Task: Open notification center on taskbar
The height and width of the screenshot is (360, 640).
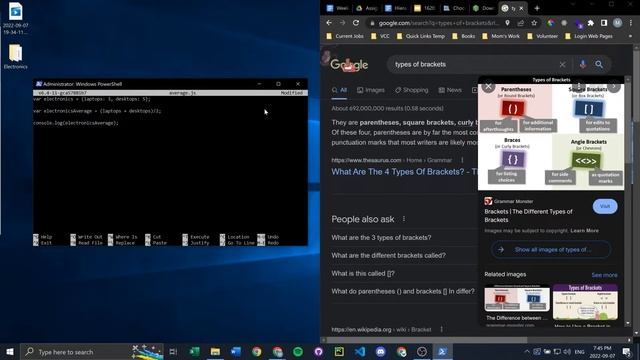Action: coord(626,351)
